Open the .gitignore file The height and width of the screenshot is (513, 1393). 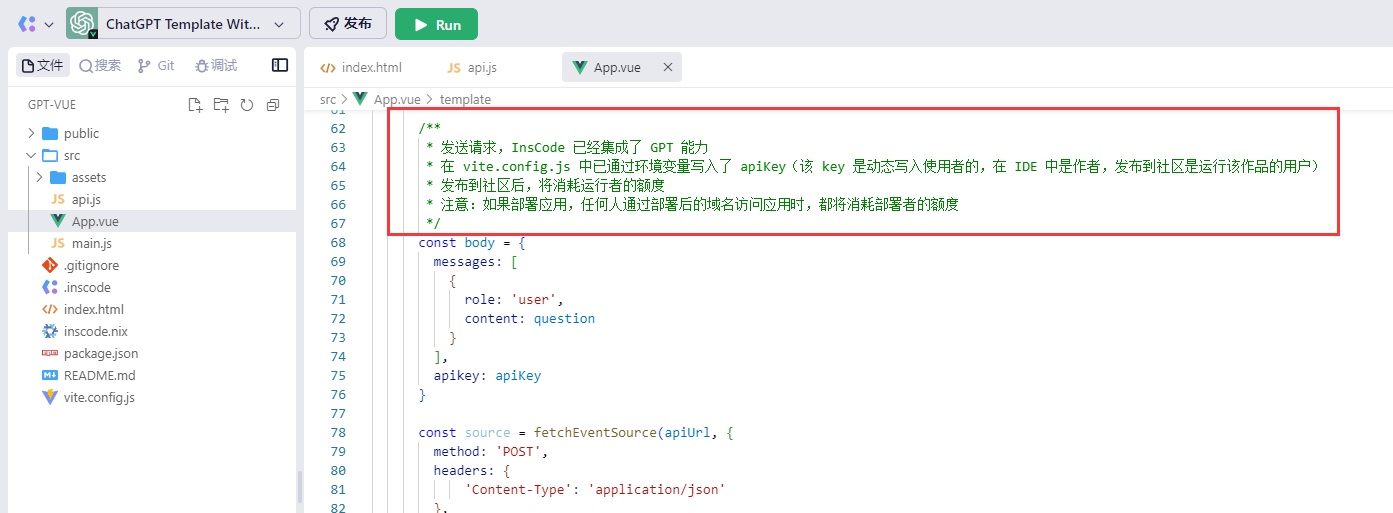[x=152, y=265]
